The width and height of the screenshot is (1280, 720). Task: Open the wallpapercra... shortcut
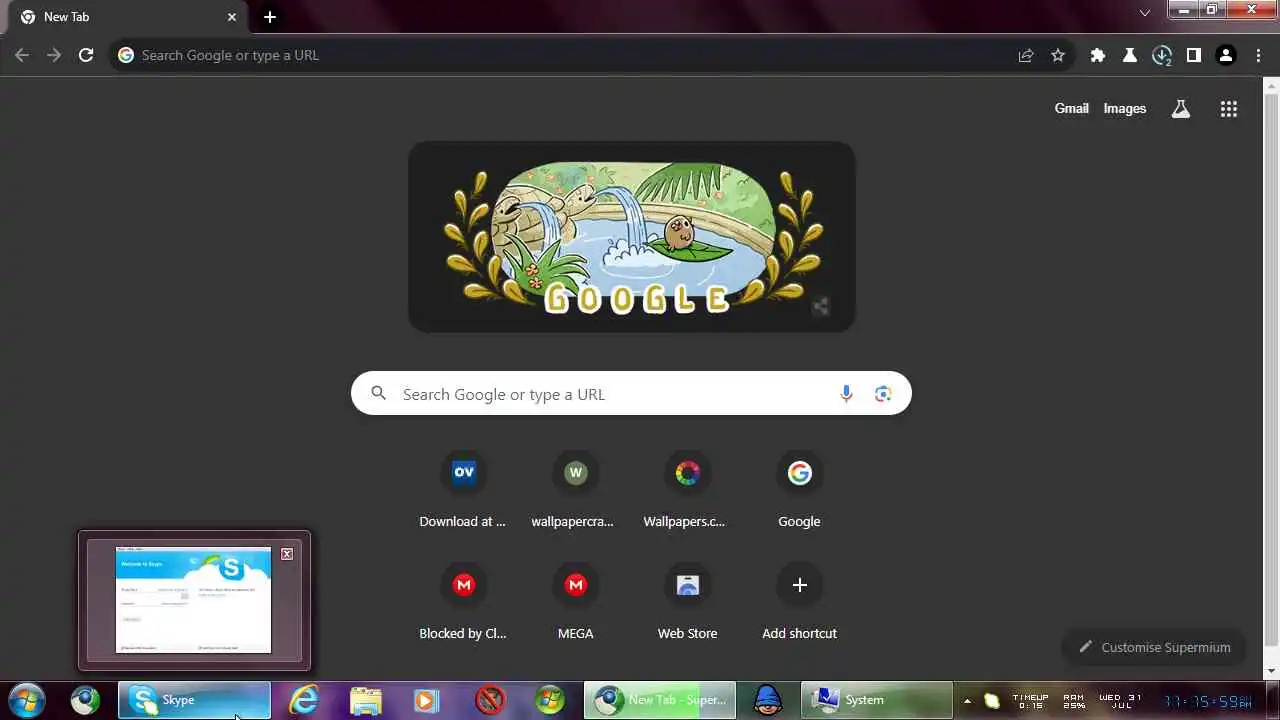[x=575, y=490]
